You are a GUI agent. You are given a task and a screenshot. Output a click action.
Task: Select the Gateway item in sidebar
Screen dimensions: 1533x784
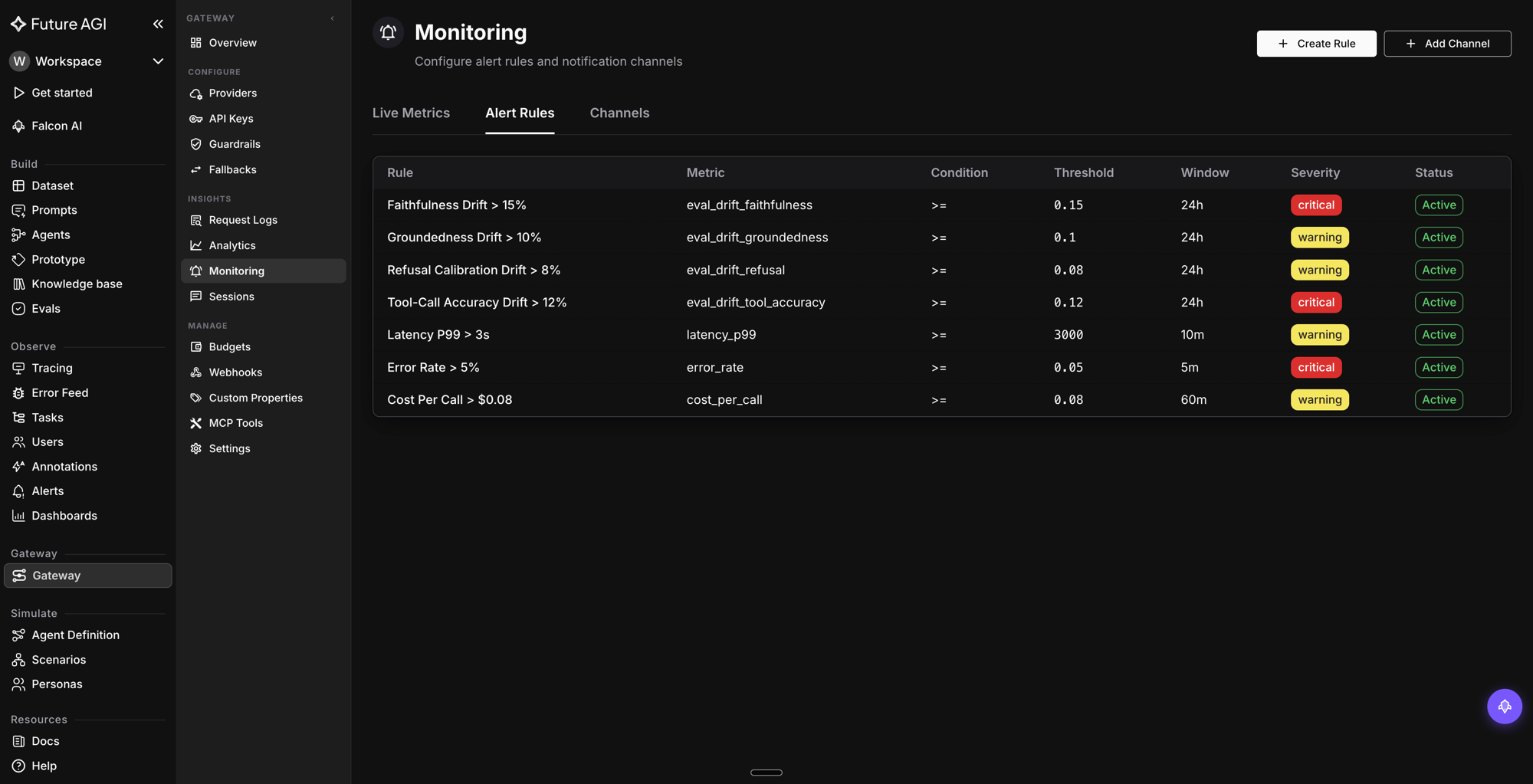click(88, 576)
